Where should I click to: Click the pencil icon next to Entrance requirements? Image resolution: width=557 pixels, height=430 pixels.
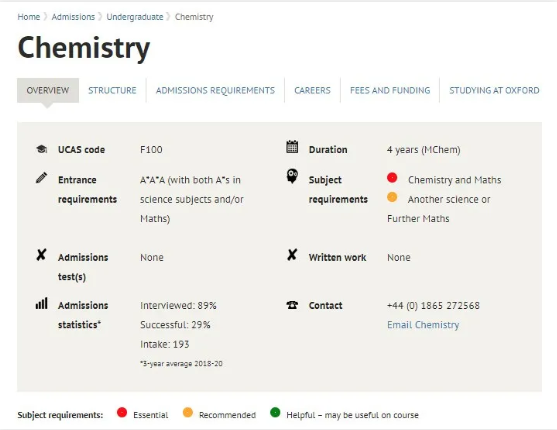pos(41,178)
